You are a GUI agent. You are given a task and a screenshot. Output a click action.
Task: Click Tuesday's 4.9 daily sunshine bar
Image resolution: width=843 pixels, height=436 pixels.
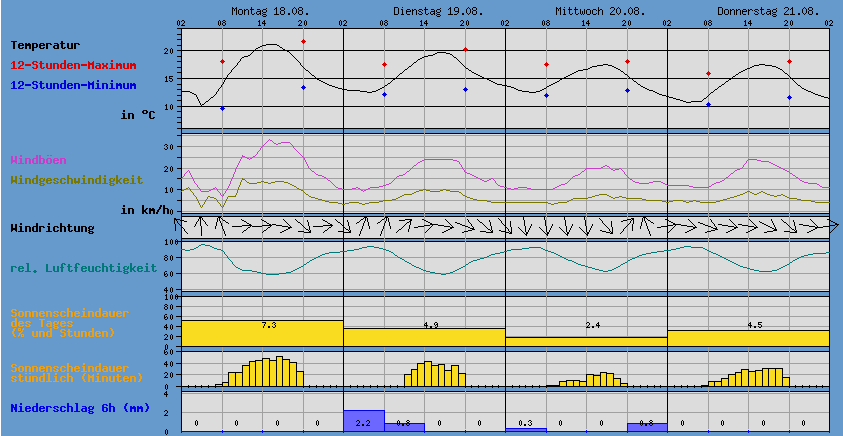coord(424,338)
